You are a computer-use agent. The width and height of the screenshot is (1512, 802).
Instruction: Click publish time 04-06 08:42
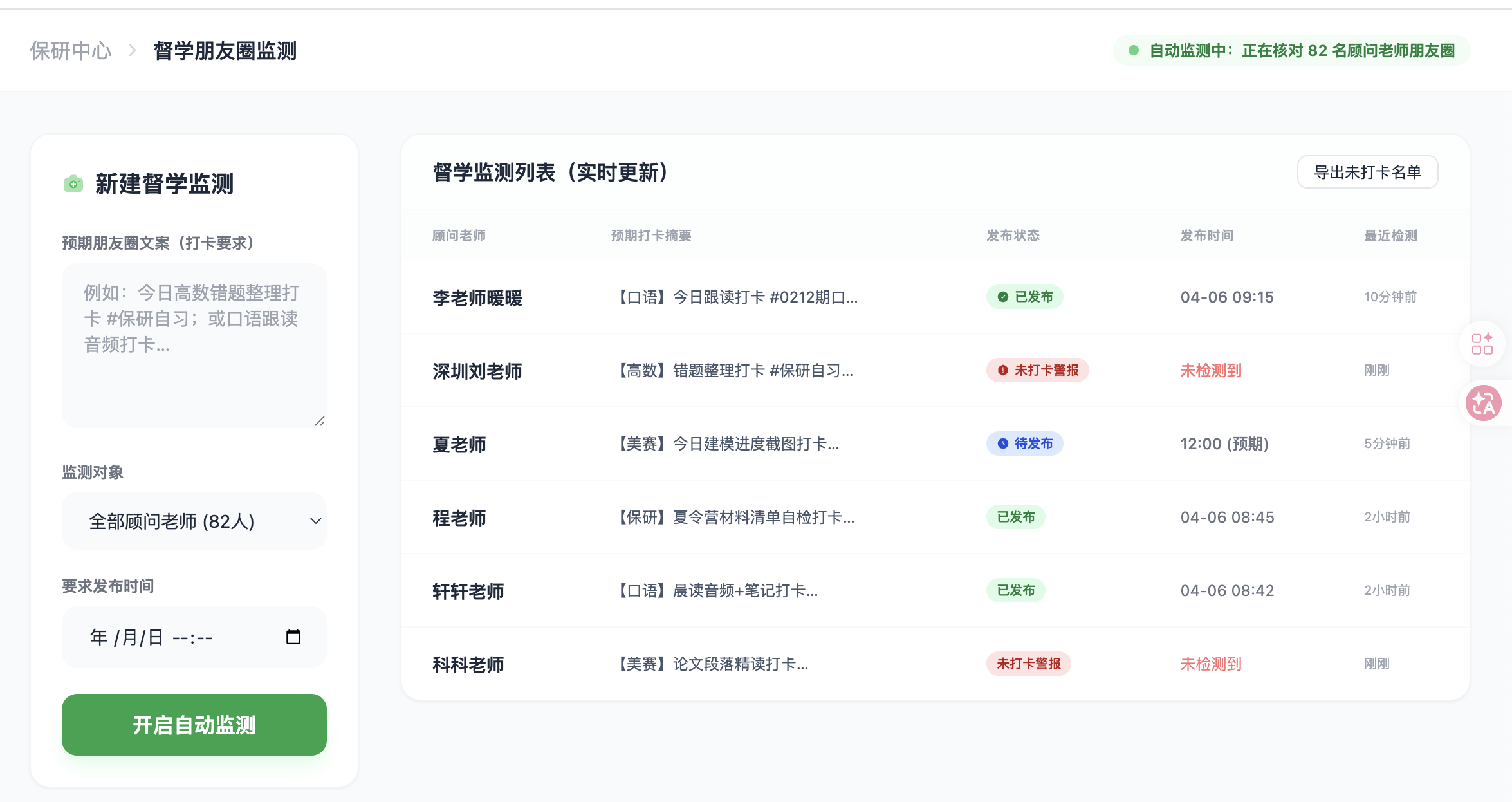tap(1227, 590)
